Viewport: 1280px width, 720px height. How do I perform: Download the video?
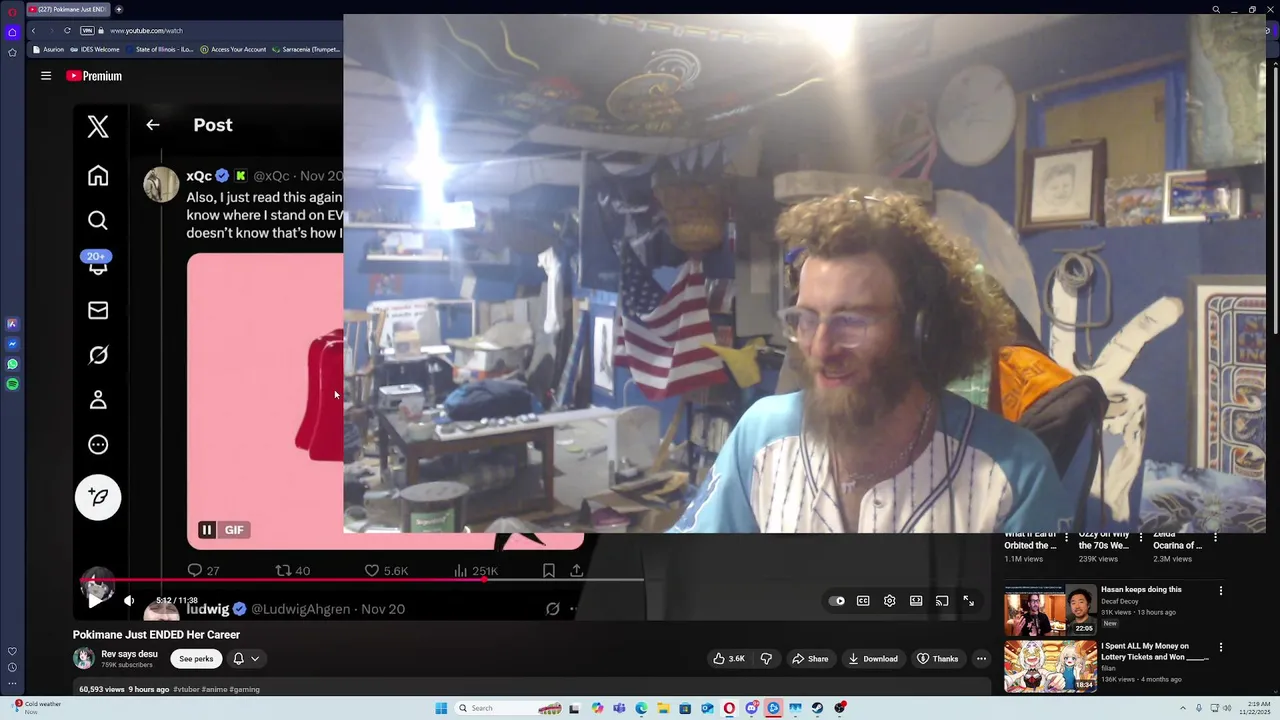click(873, 659)
